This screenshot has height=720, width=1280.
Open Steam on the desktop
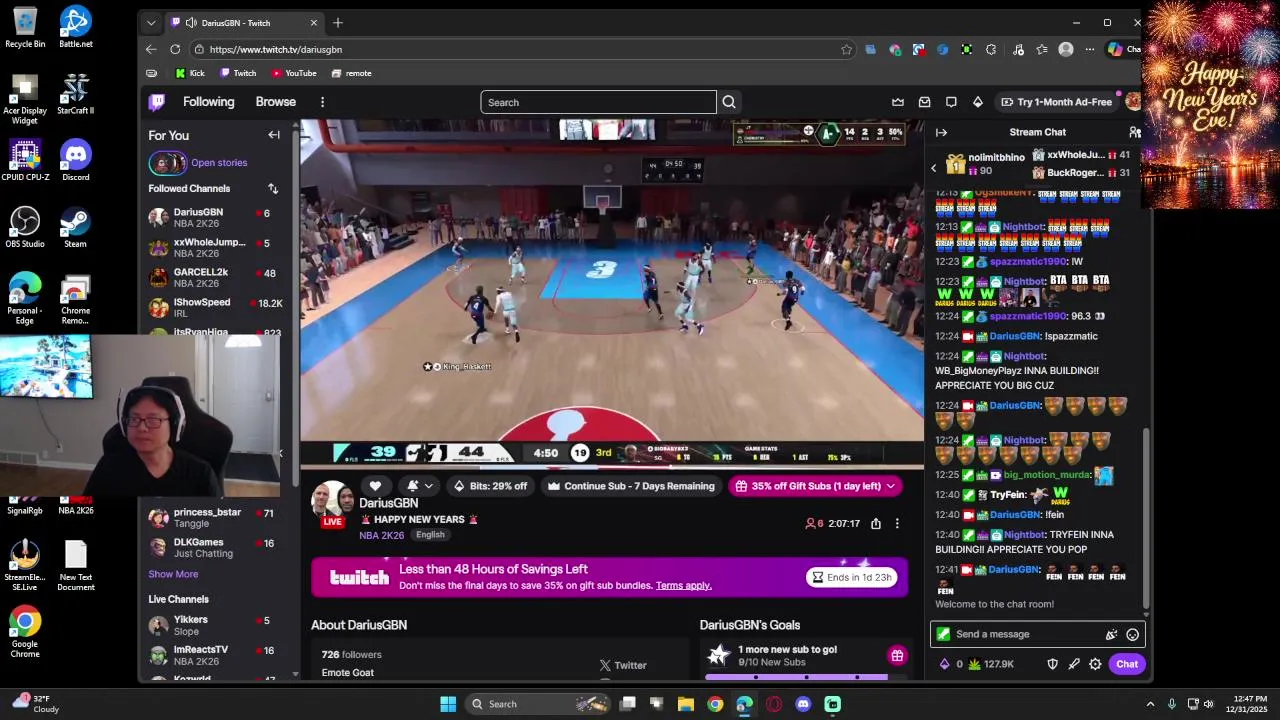pyautogui.click(x=75, y=227)
